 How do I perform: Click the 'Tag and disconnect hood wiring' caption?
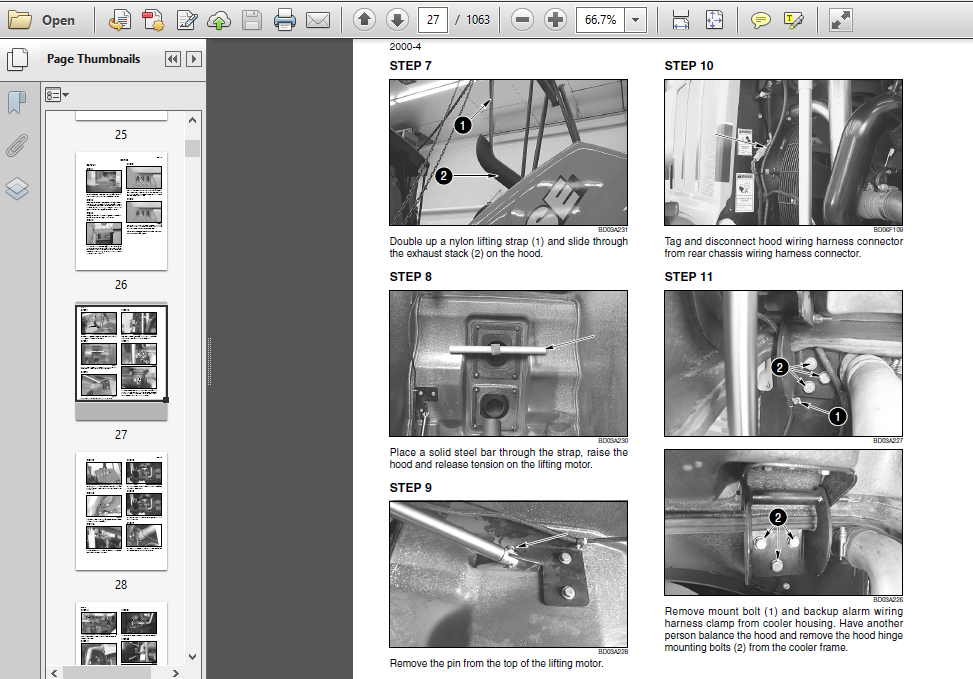coord(783,247)
